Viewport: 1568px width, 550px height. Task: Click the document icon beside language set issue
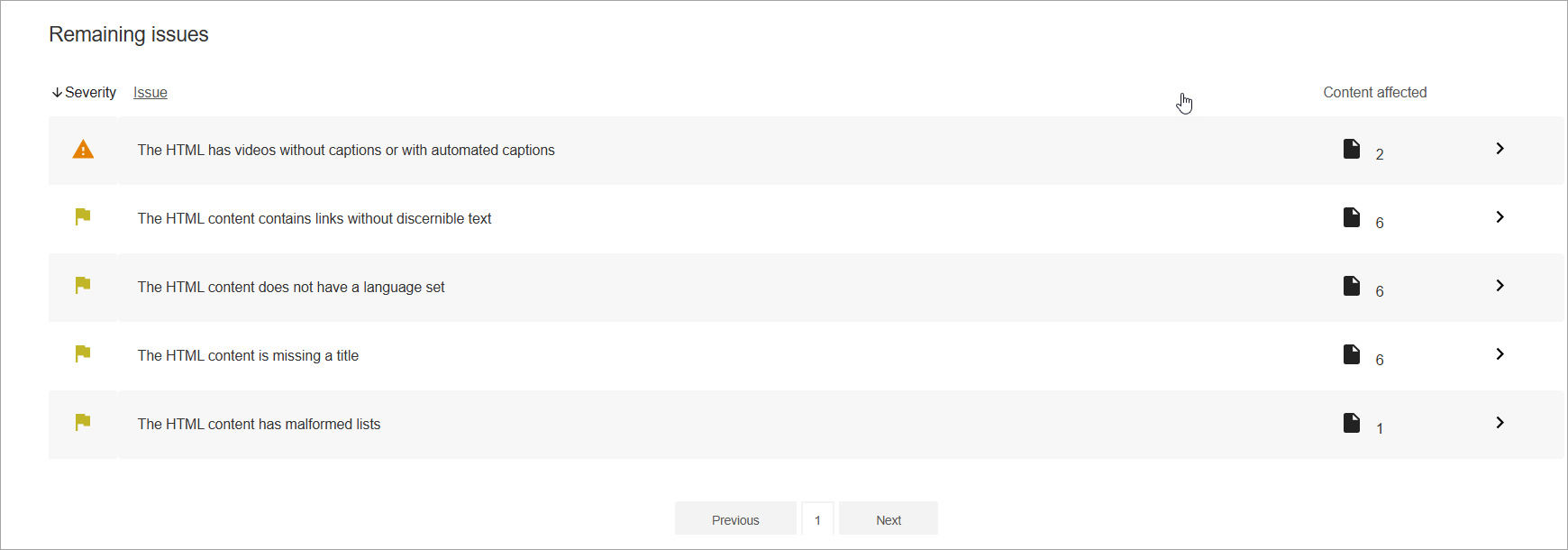point(1352,286)
